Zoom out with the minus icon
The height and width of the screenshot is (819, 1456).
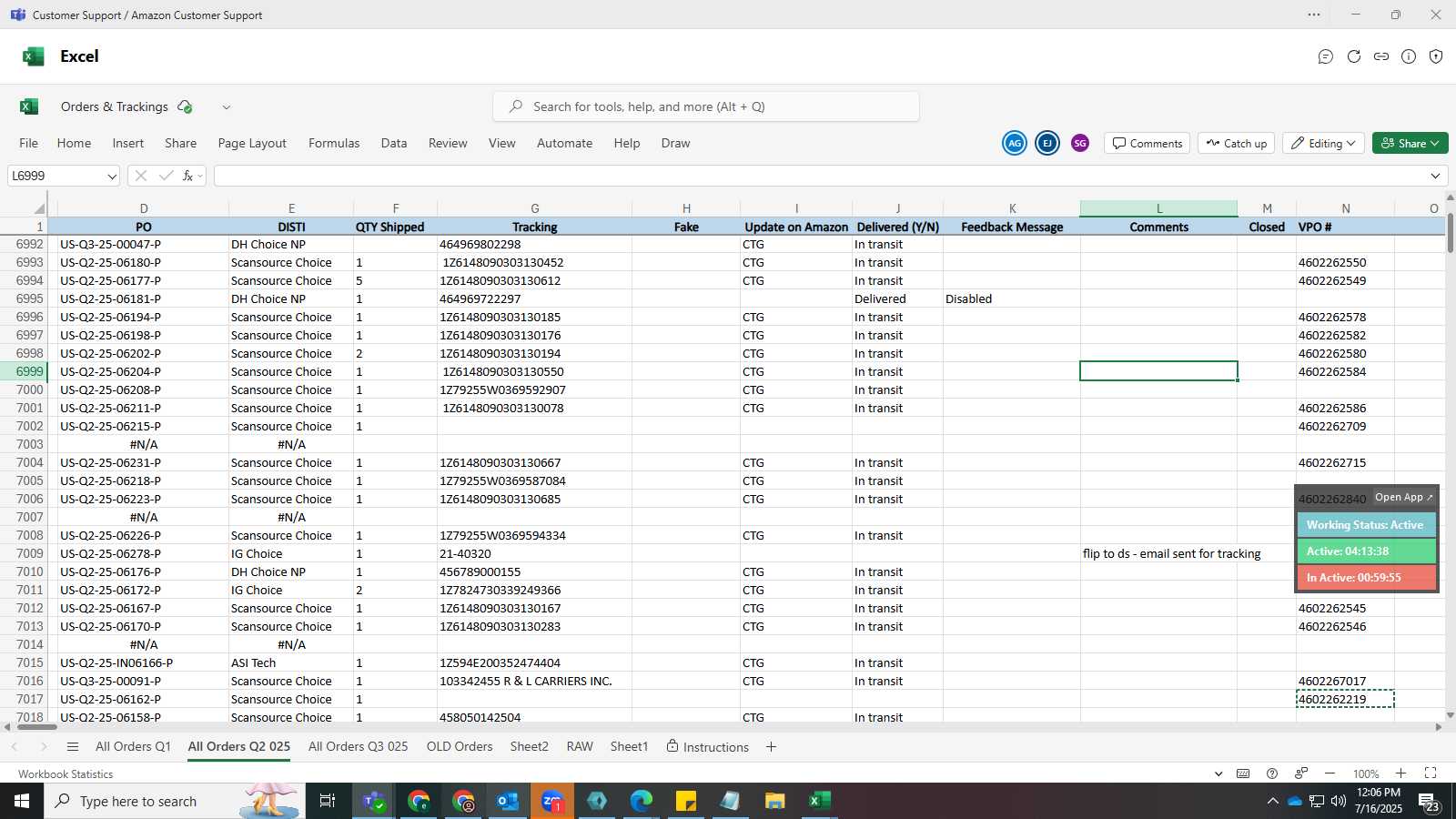pos(1330,773)
